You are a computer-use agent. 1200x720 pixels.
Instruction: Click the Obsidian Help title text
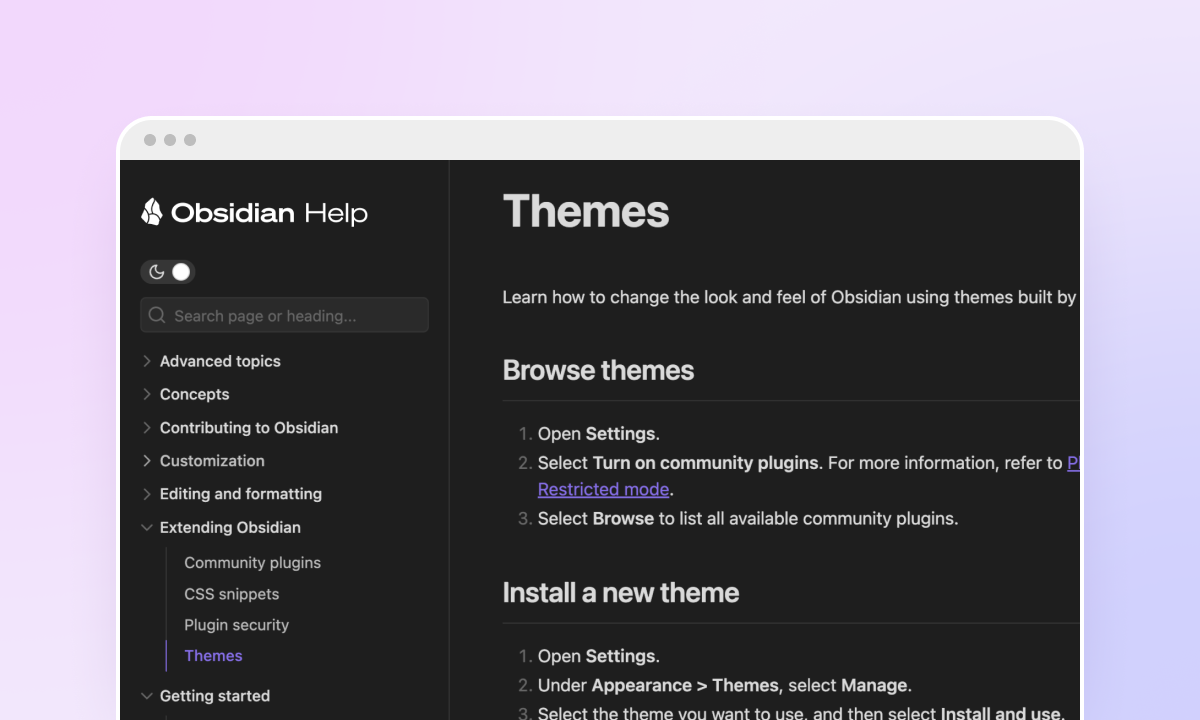(269, 213)
